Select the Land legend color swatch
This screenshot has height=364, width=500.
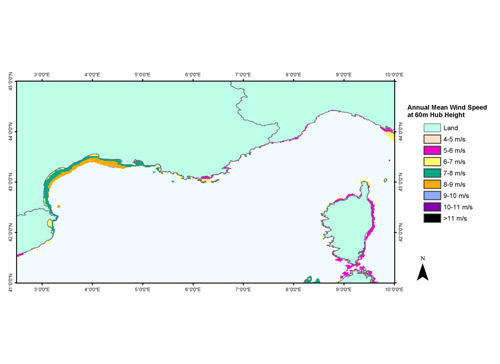coord(432,128)
